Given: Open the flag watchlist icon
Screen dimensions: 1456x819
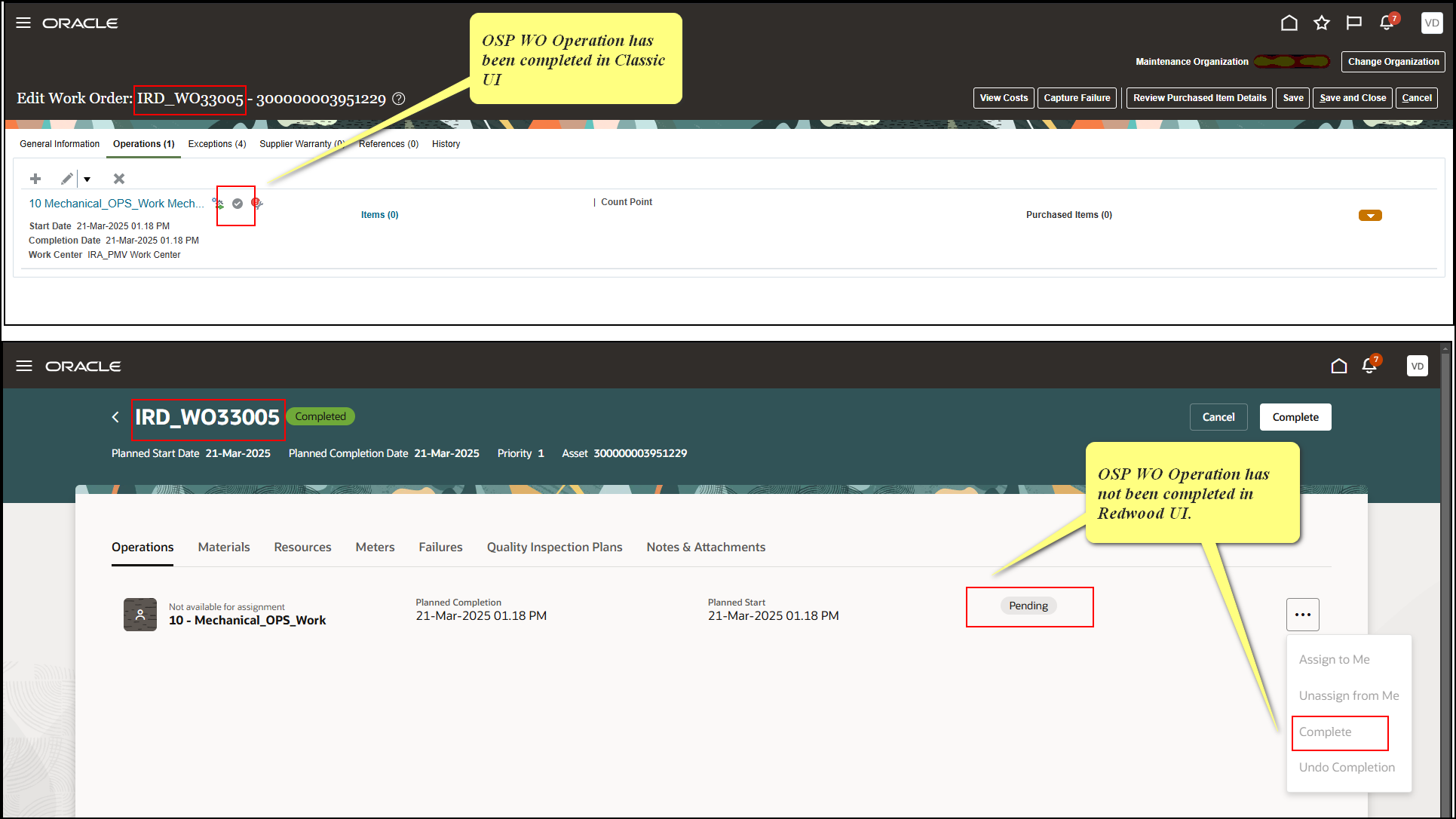Looking at the screenshot, I should pyautogui.click(x=1353, y=23).
